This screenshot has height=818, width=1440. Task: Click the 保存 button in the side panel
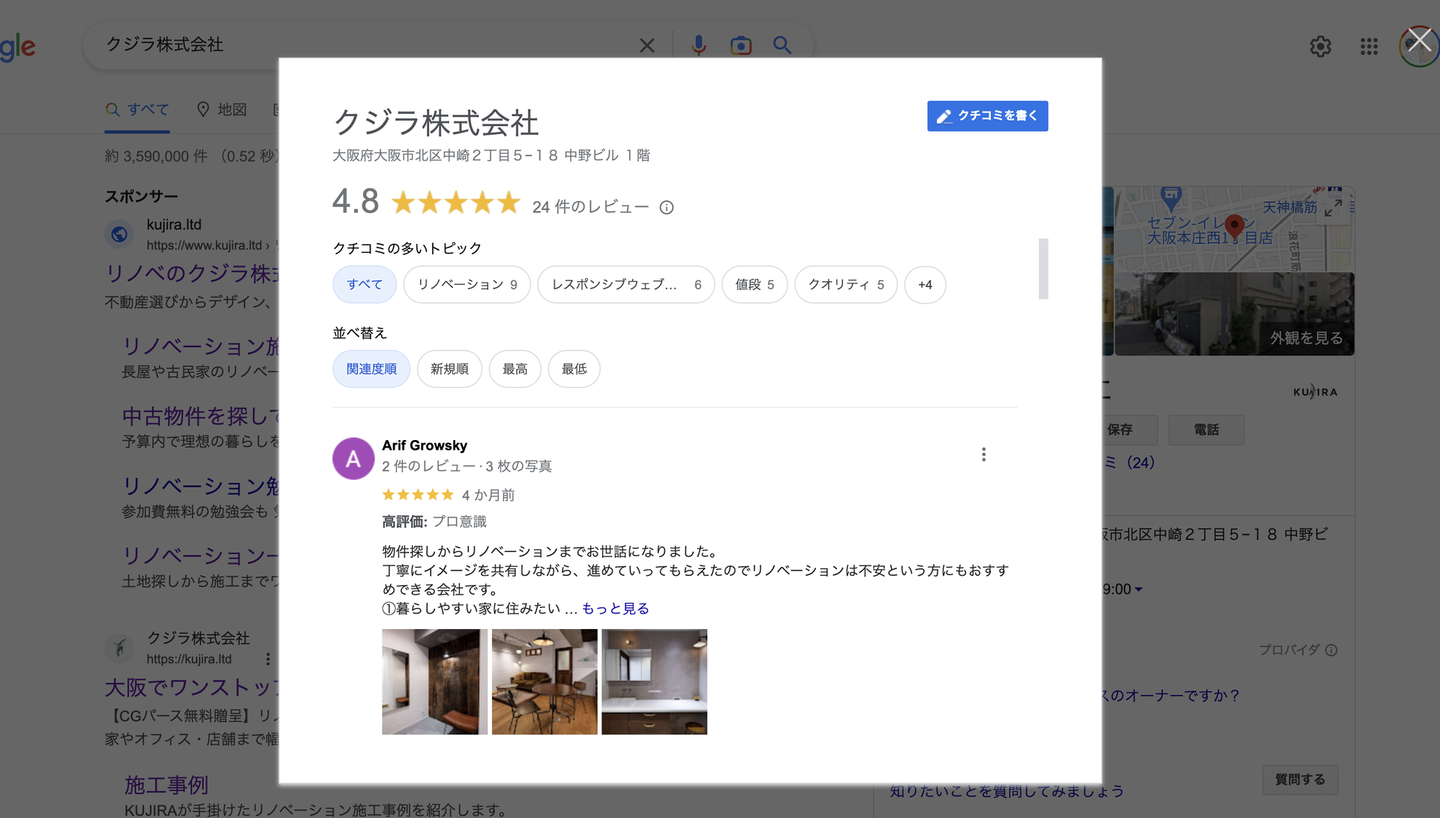point(1119,430)
